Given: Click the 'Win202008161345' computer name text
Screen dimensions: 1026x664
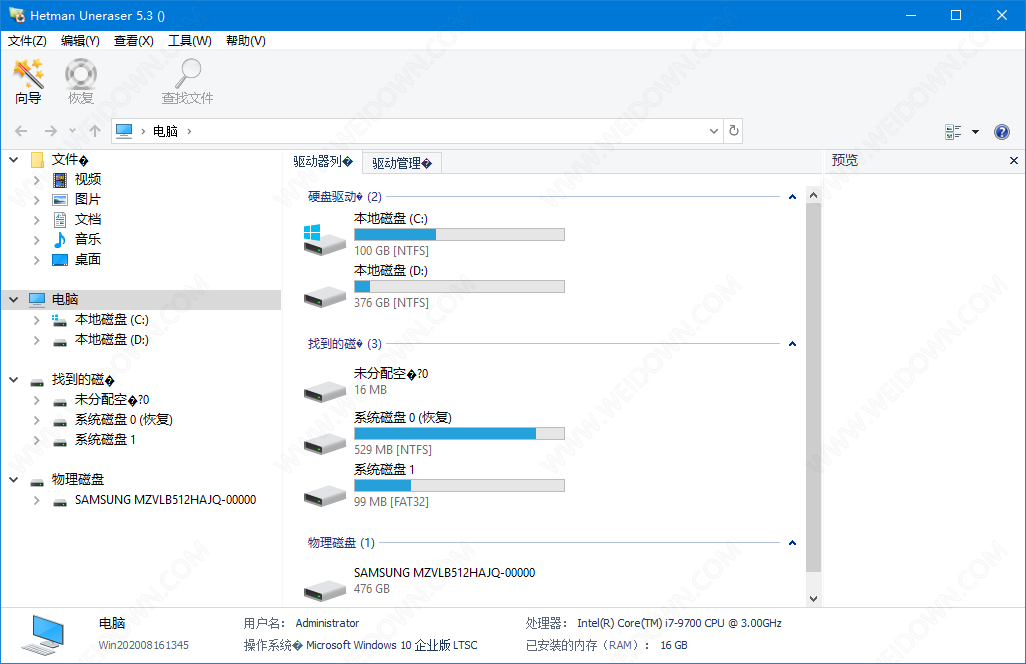Looking at the screenshot, I should (x=143, y=645).
